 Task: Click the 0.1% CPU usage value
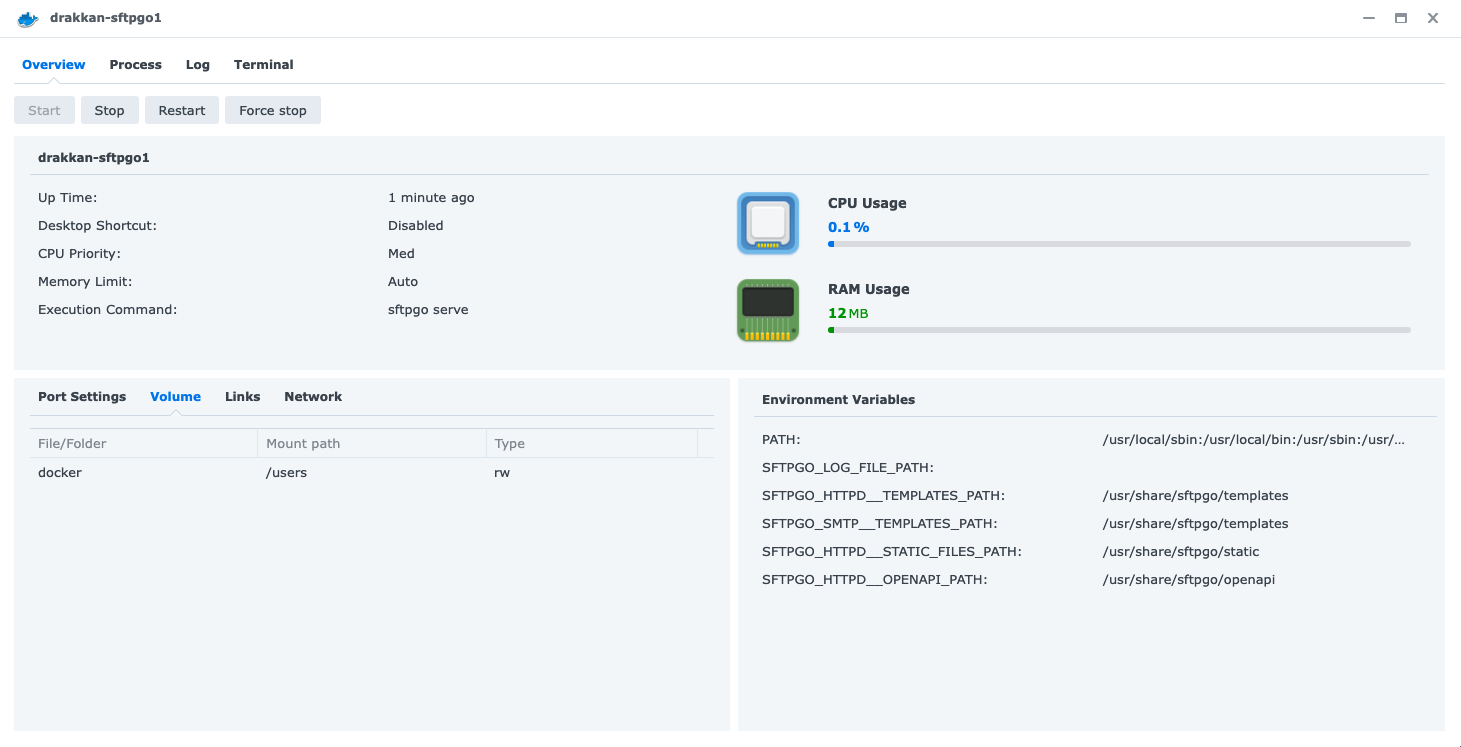tap(849, 227)
